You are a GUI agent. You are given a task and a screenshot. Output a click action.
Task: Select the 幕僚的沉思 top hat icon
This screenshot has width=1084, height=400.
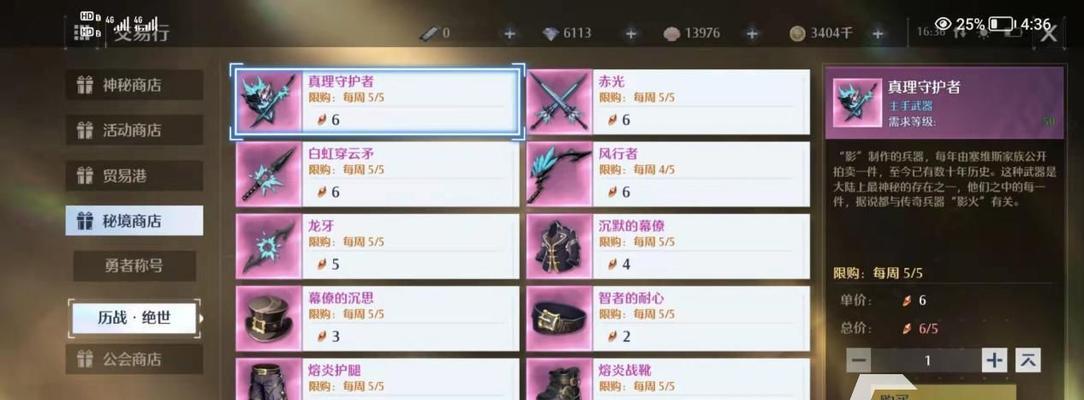[x=270, y=318]
